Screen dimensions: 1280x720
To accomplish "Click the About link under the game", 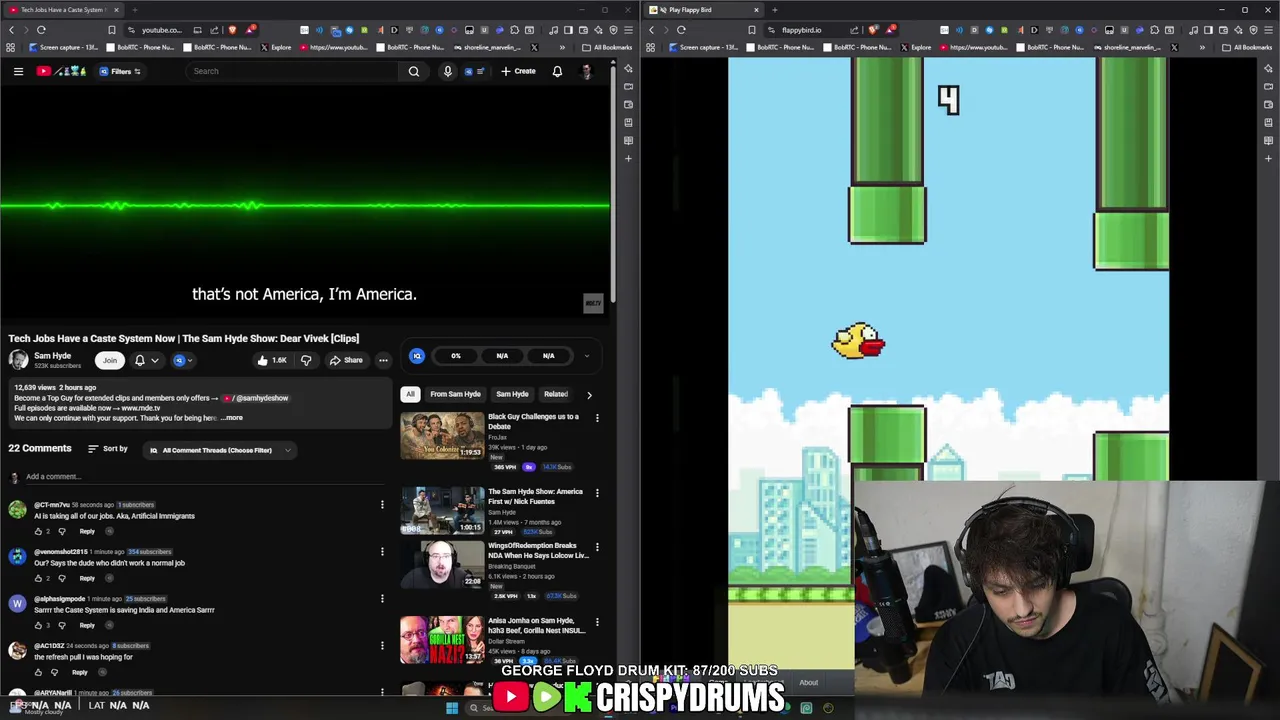I will [808, 683].
